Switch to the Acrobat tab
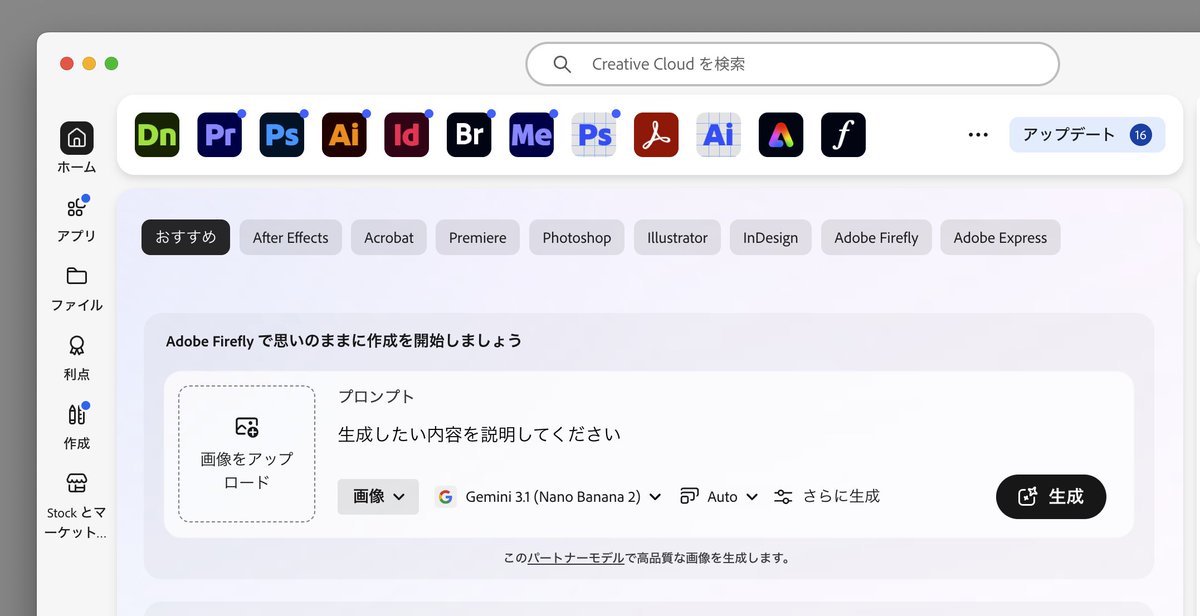The image size is (1200, 616). click(389, 237)
